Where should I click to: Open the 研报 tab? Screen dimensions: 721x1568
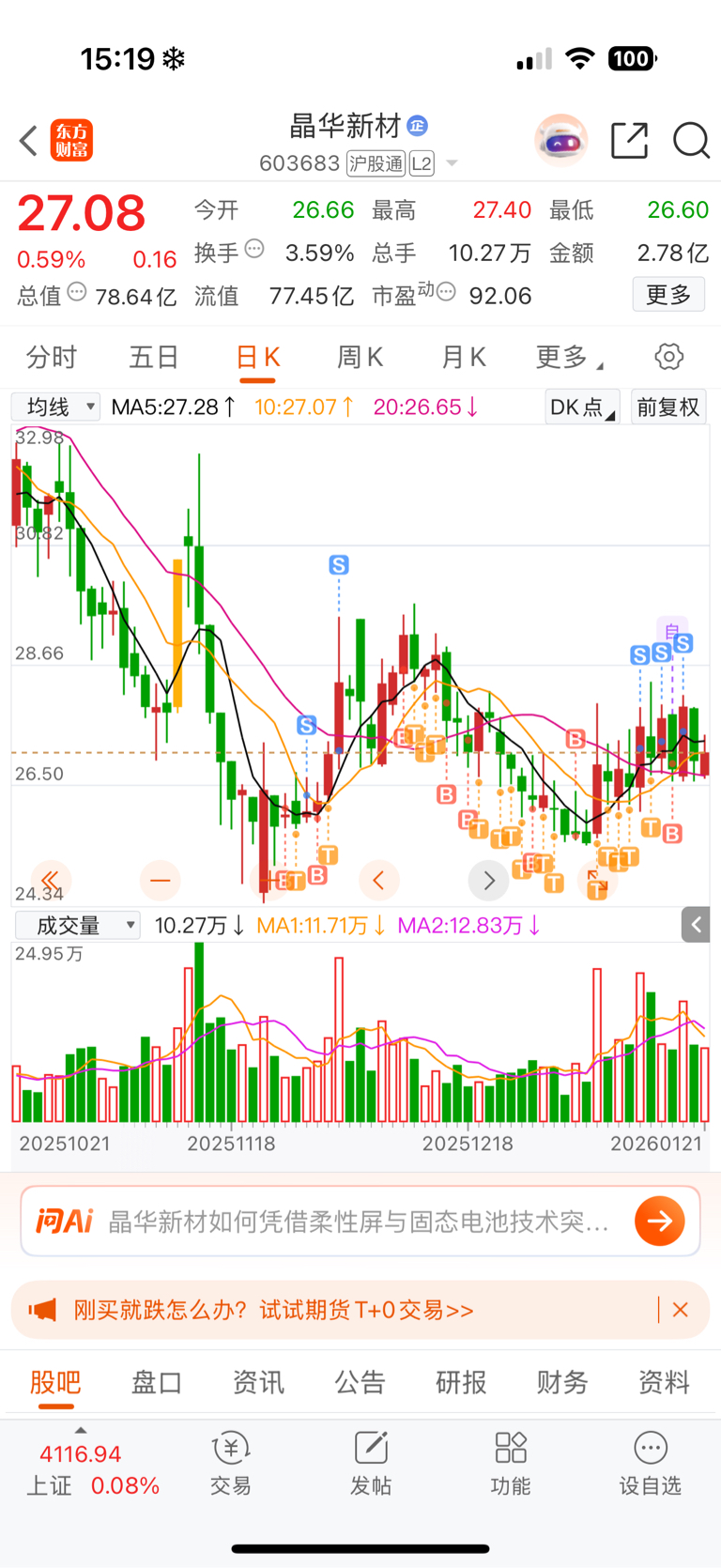[461, 1382]
